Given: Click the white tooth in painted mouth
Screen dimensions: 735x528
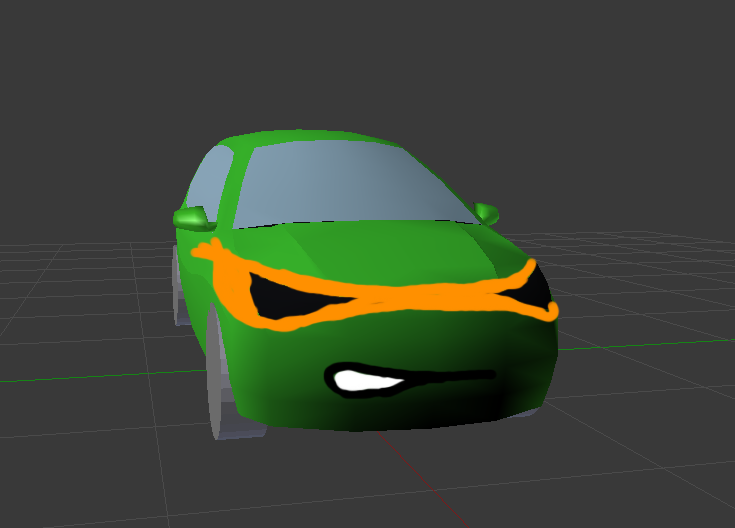Looking at the screenshot, I should 368,380.
